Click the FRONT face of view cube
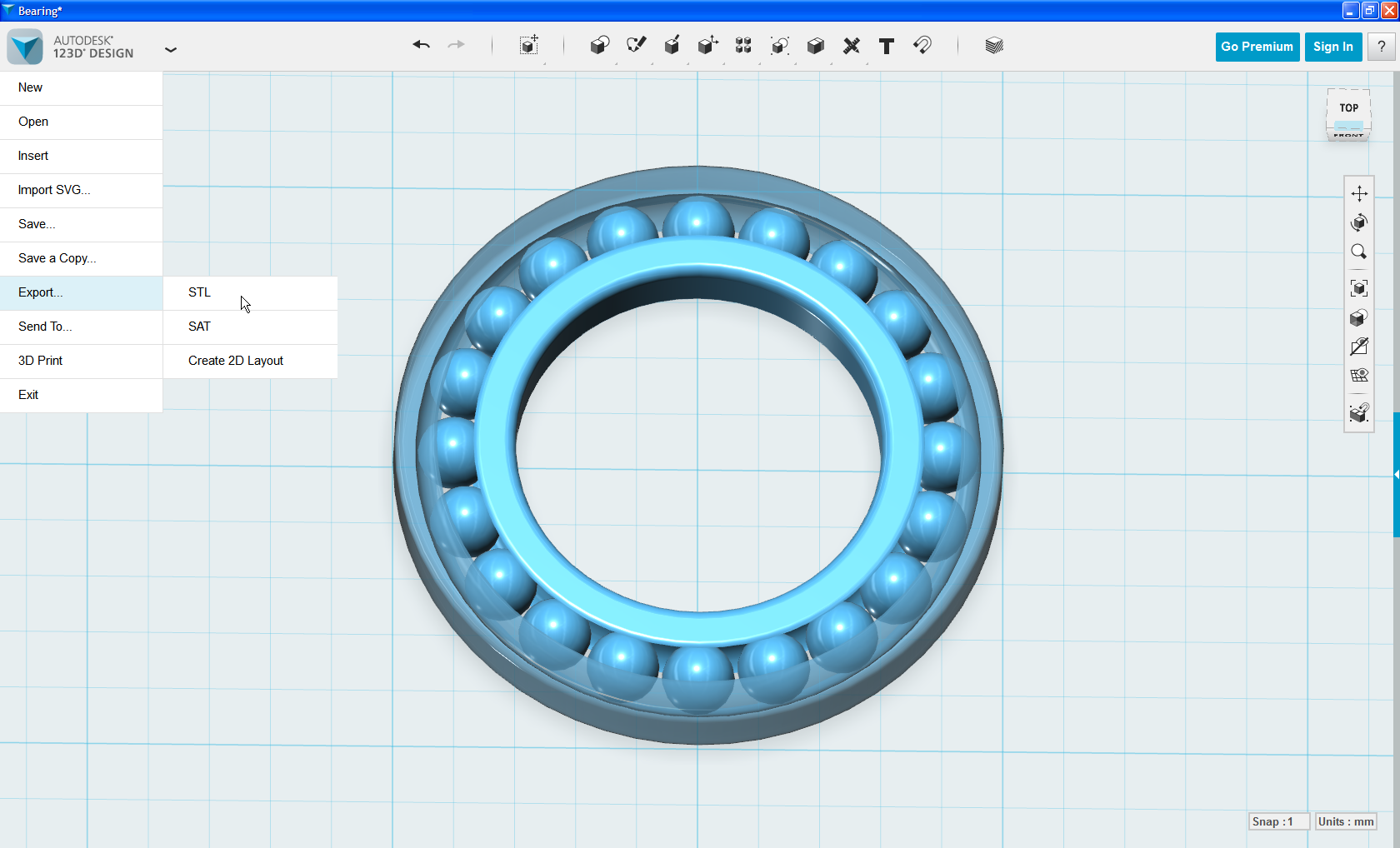This screenshot has height=848, width=1400. point(1348,134)
